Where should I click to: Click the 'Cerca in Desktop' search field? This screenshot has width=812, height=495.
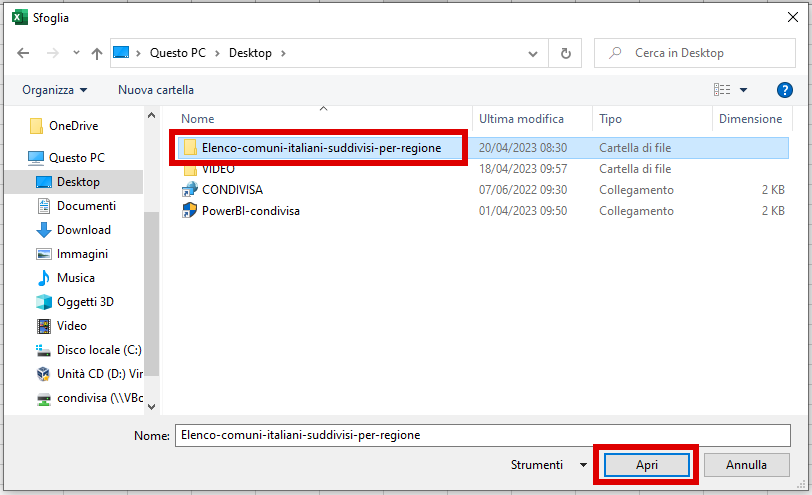tap(694, 53)
